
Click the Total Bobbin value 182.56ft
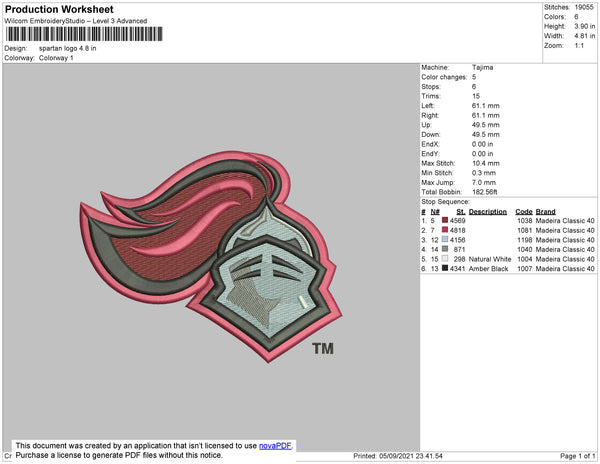coord(484,192)
